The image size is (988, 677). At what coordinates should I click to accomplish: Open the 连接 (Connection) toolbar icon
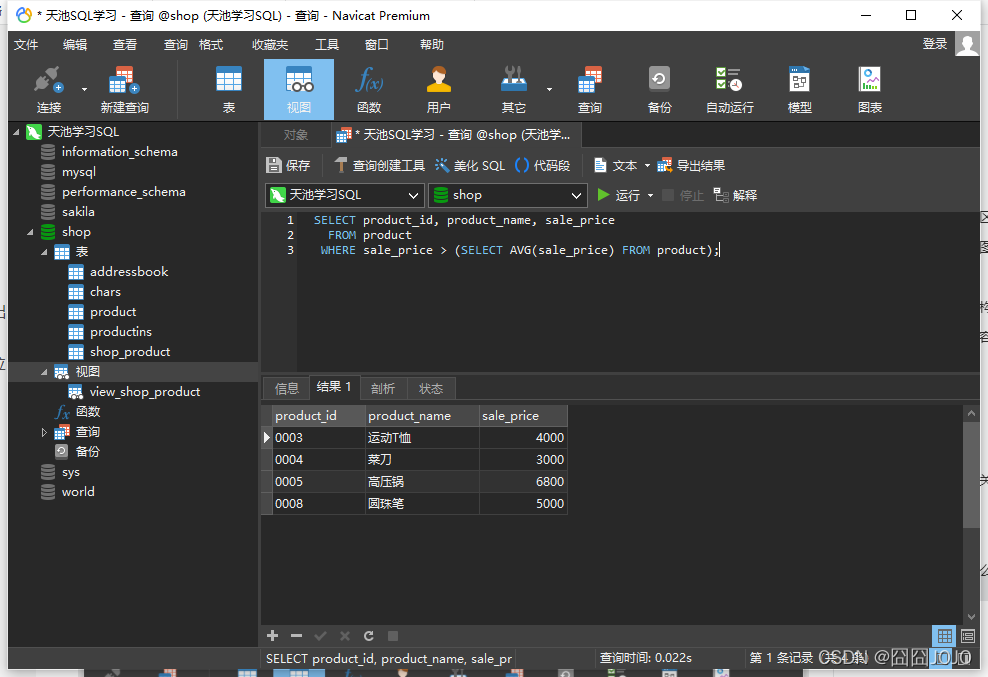pos(49,90)
